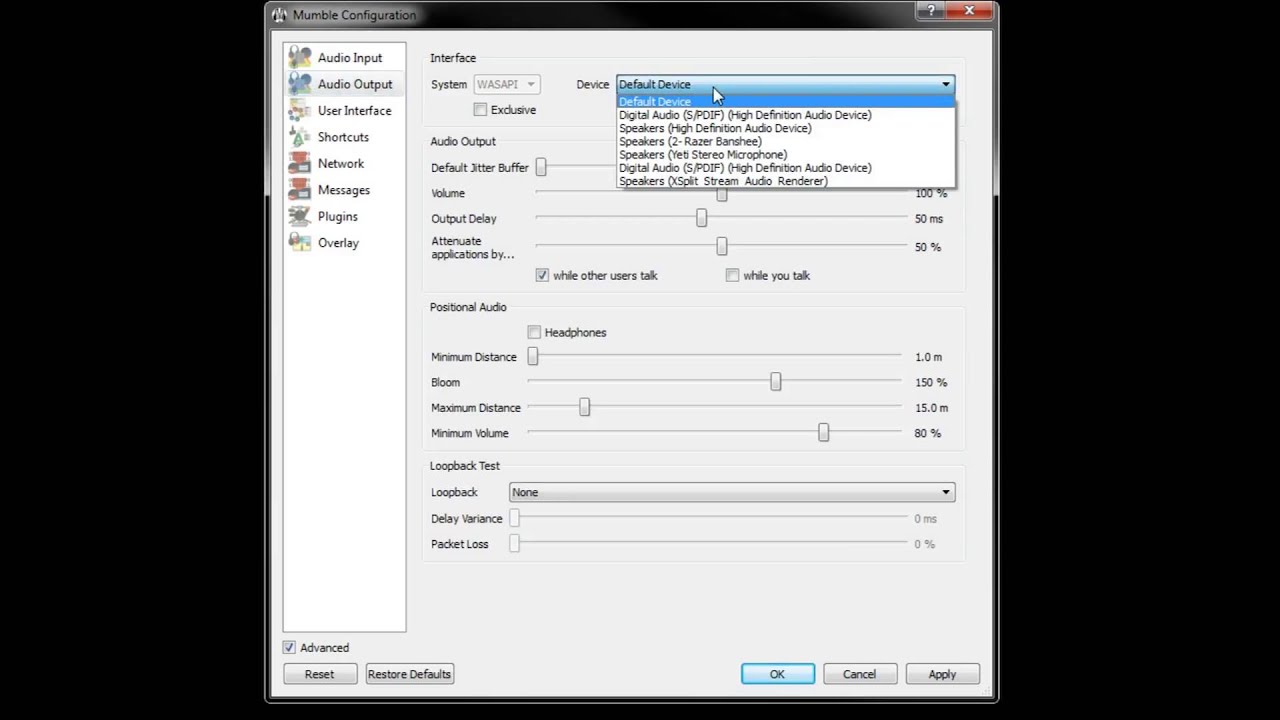Click the Bloom slider handle
The width and height of the screenshot is (1280, 720).
(775, 382)
